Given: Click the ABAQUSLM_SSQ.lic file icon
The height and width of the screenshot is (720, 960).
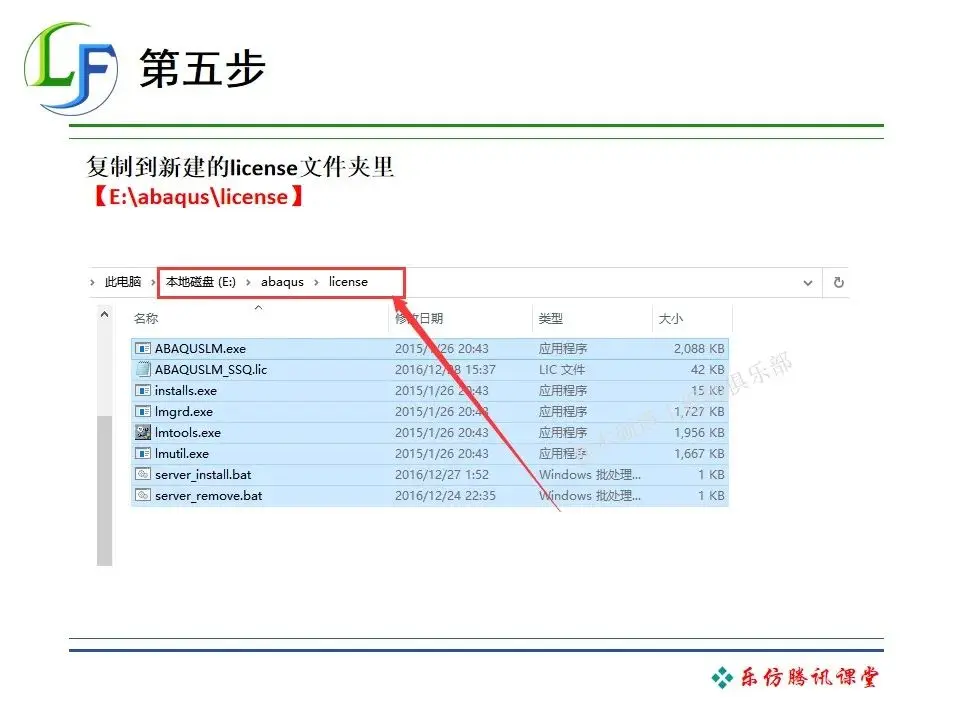Looking at the screenshot, I should pos(143,369).
